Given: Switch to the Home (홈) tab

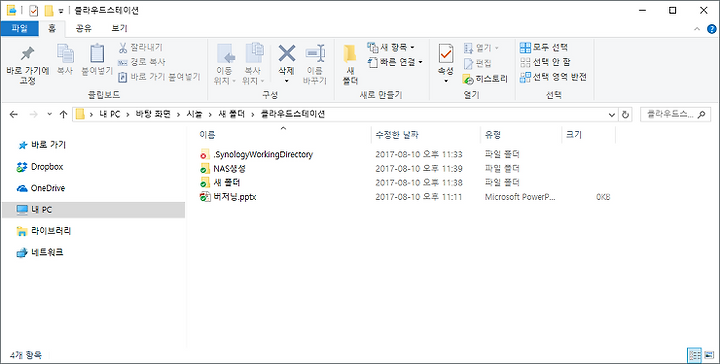Looking at the screenshot, I should (52, 28).
